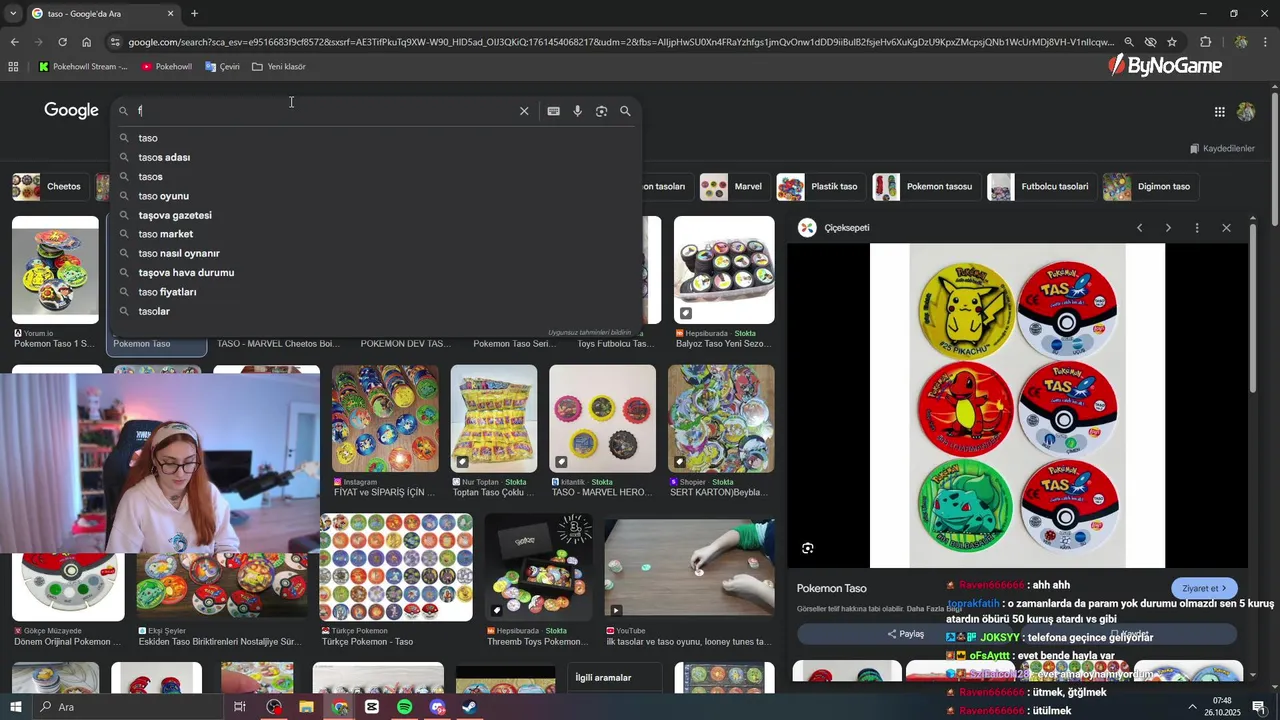
Task: Open Spotify from the taskbar
Action: click(x=404, y=707)
